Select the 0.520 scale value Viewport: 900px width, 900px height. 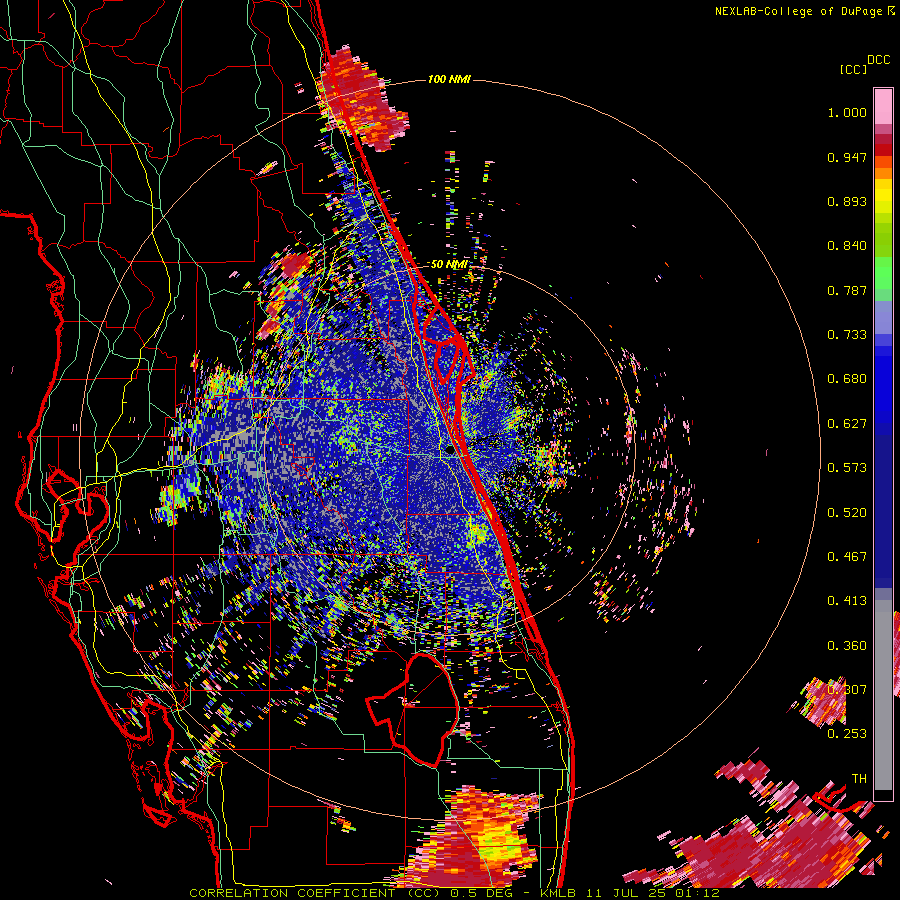[847, 513]
